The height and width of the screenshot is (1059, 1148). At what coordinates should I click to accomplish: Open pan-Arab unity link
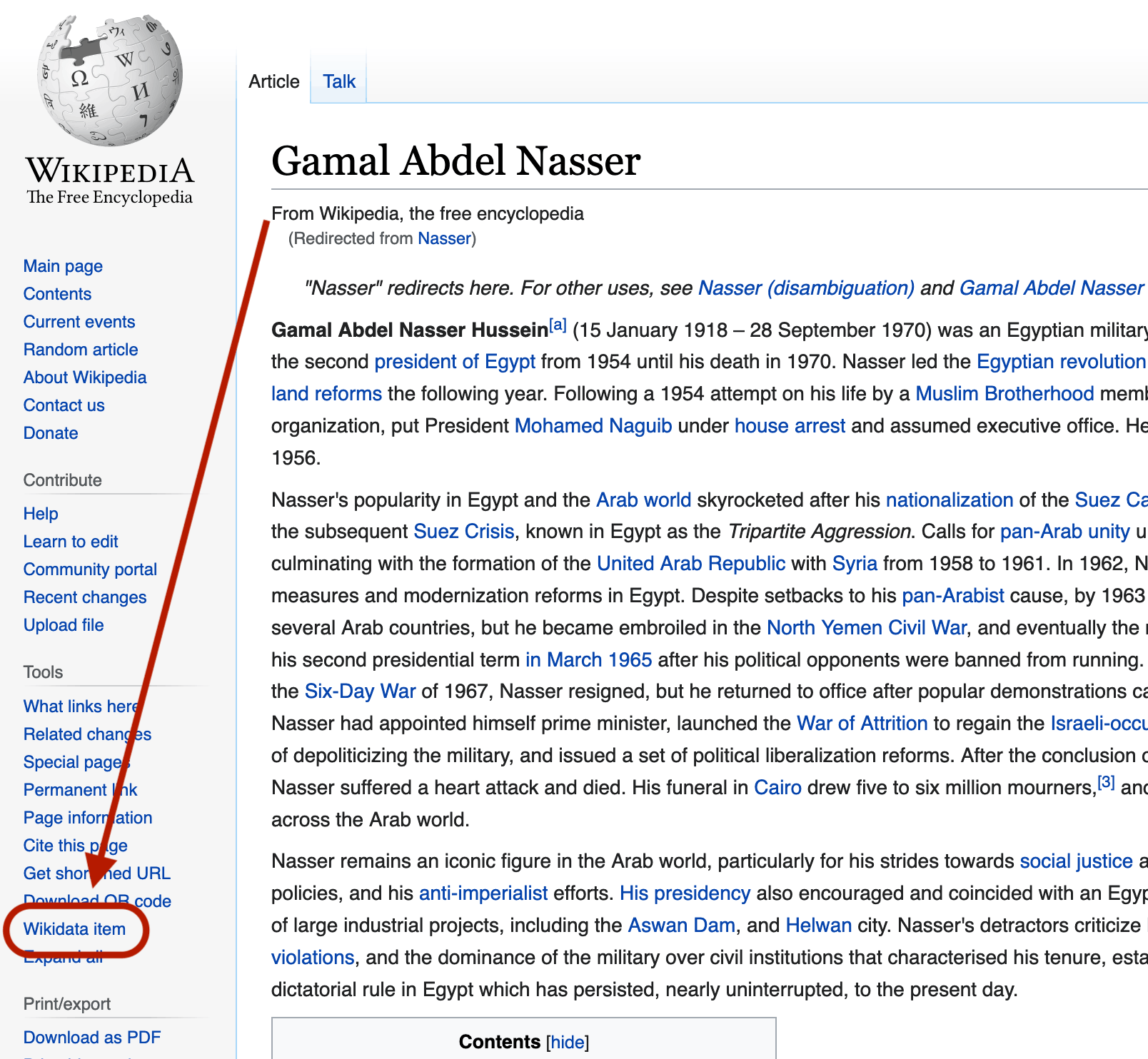pos(1065,532)
